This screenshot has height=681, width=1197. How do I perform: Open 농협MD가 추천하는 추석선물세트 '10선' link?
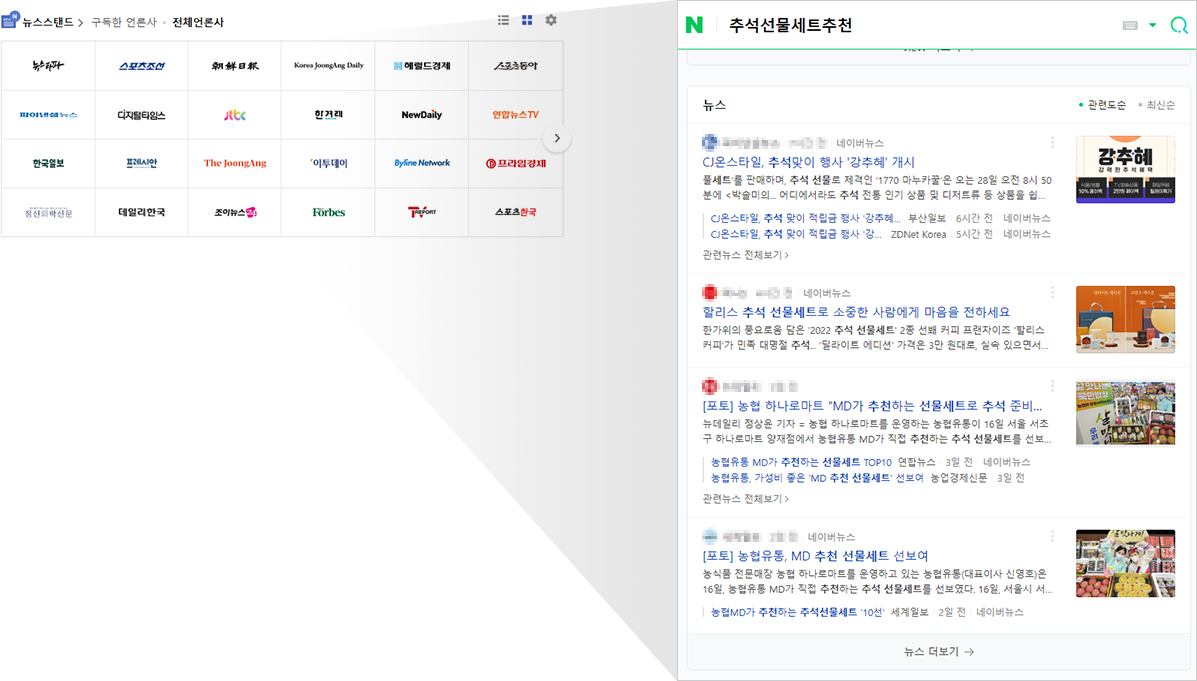coord(797,612)
